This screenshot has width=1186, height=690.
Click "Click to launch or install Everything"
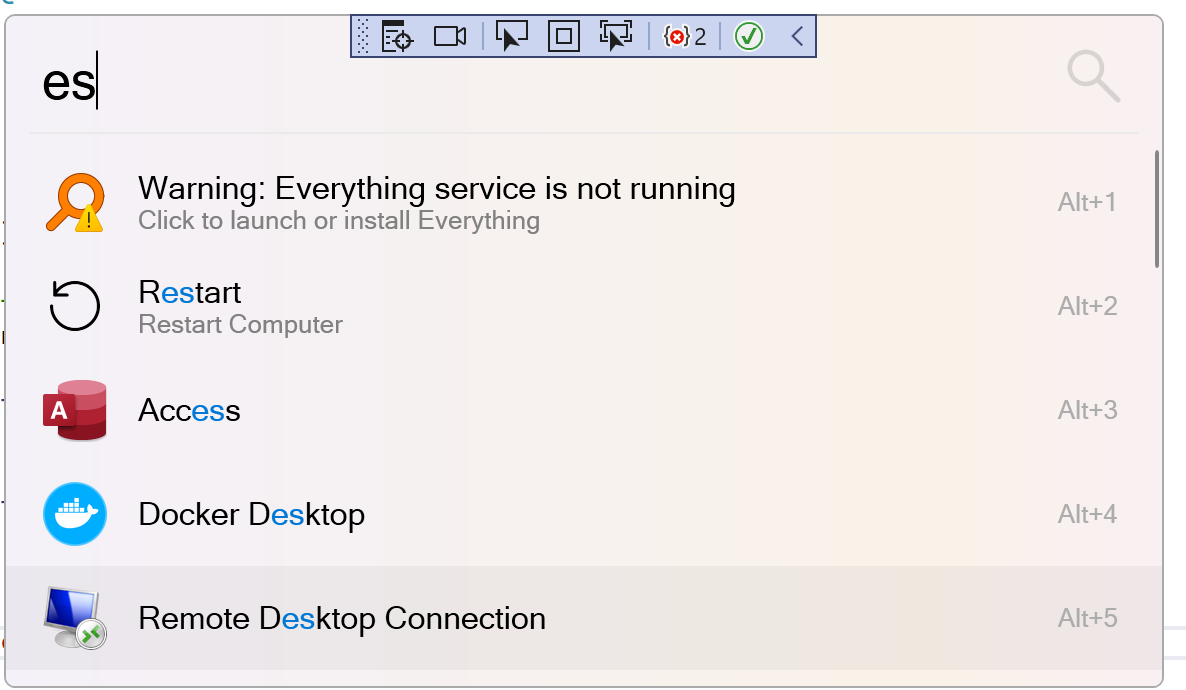pyautogui.click(x=339, y=220)
